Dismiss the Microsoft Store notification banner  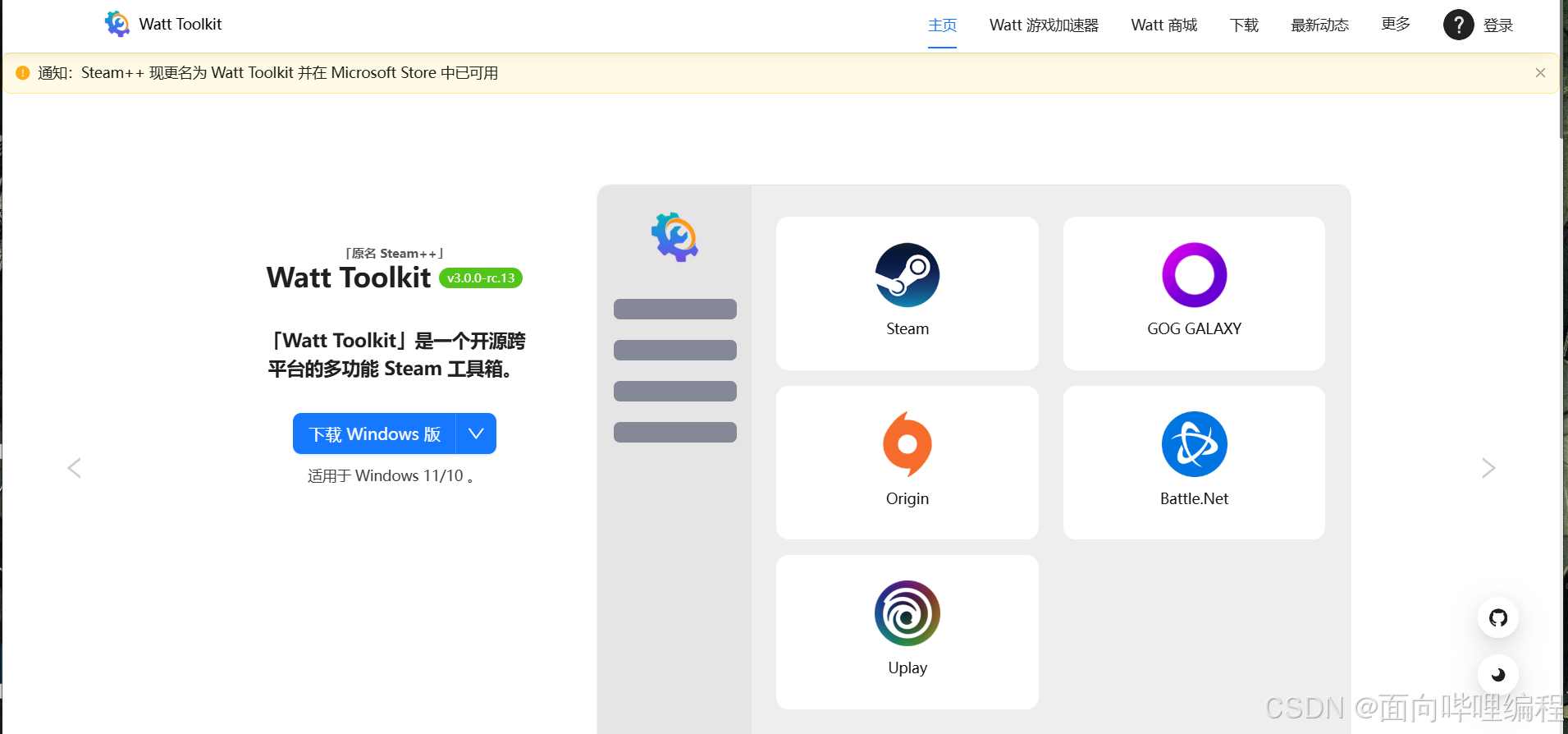click(1540, 73)
